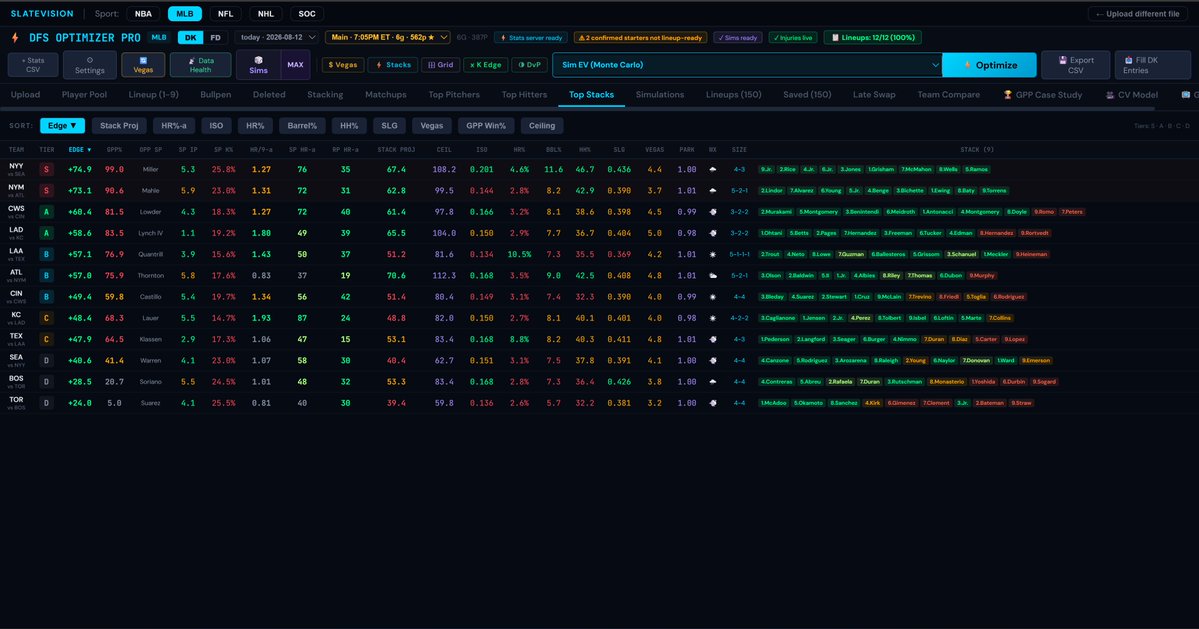
Task: Click the NYM team cell
Action: point(16,190)
